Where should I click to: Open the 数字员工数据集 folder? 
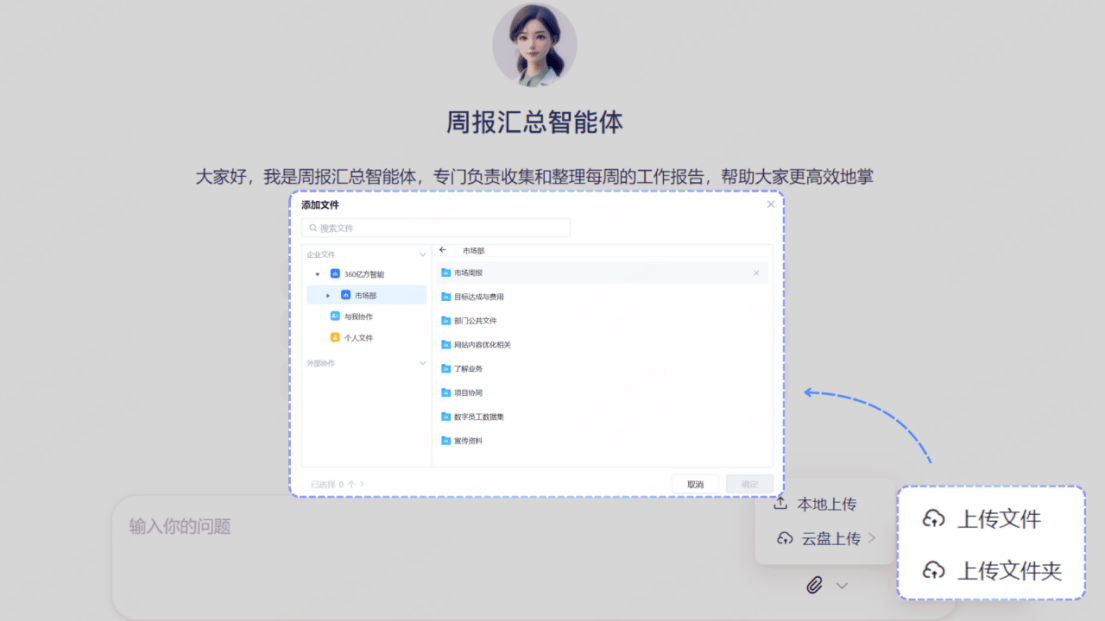pos(478,417)
